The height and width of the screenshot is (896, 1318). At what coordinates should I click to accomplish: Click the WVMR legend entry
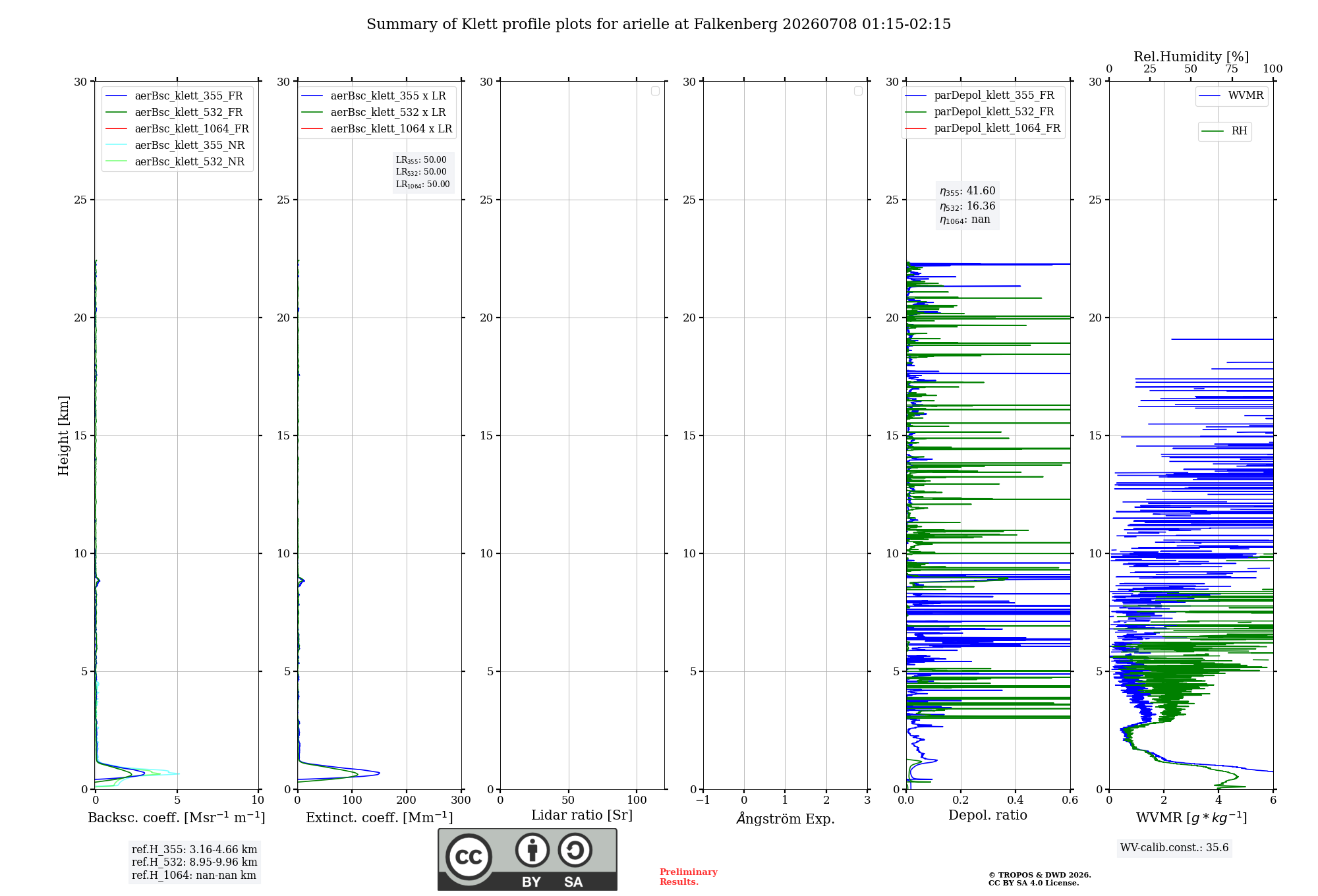(x=1232, y=96)
